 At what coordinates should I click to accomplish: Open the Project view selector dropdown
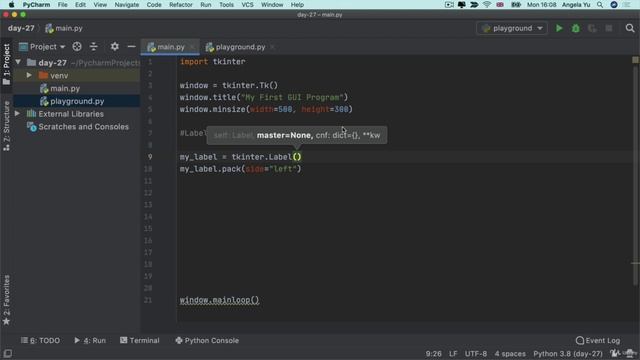42,47
